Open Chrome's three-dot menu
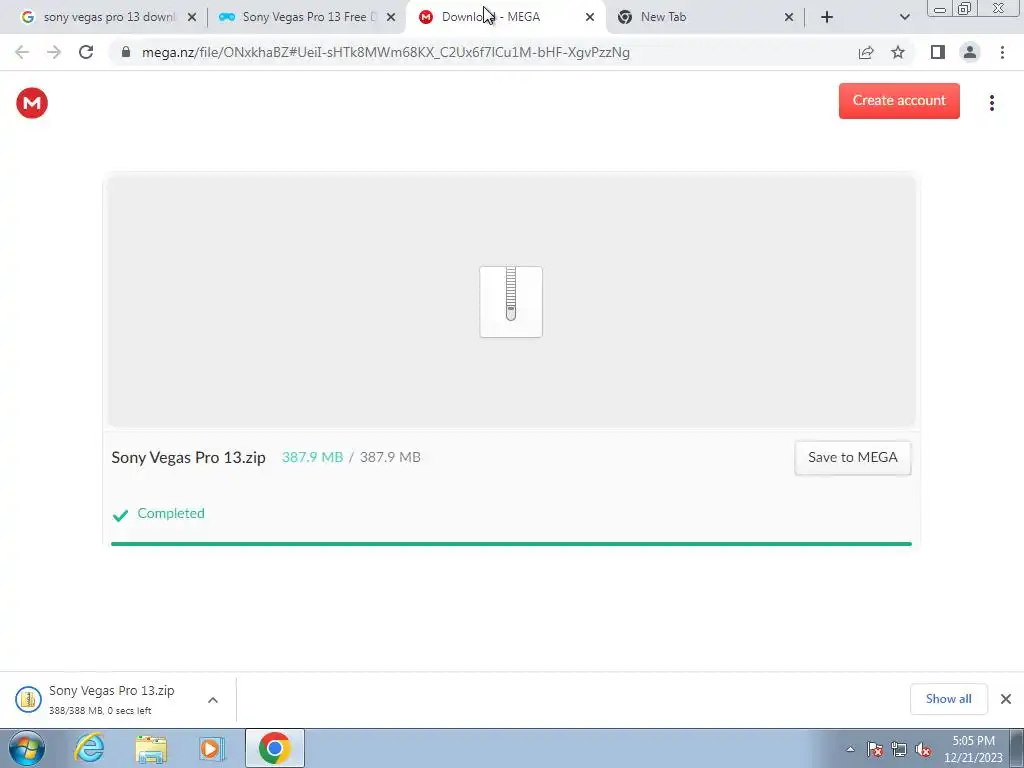 1002,52
